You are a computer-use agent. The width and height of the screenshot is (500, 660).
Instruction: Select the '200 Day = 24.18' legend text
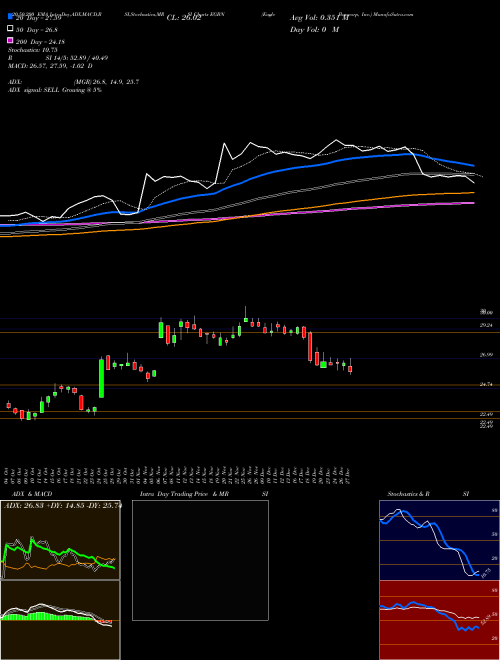40,42
